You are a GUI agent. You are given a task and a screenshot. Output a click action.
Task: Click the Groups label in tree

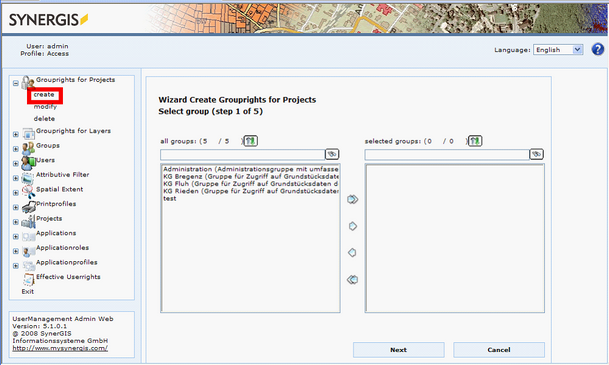pyautogui.click(x=48, y=146)
